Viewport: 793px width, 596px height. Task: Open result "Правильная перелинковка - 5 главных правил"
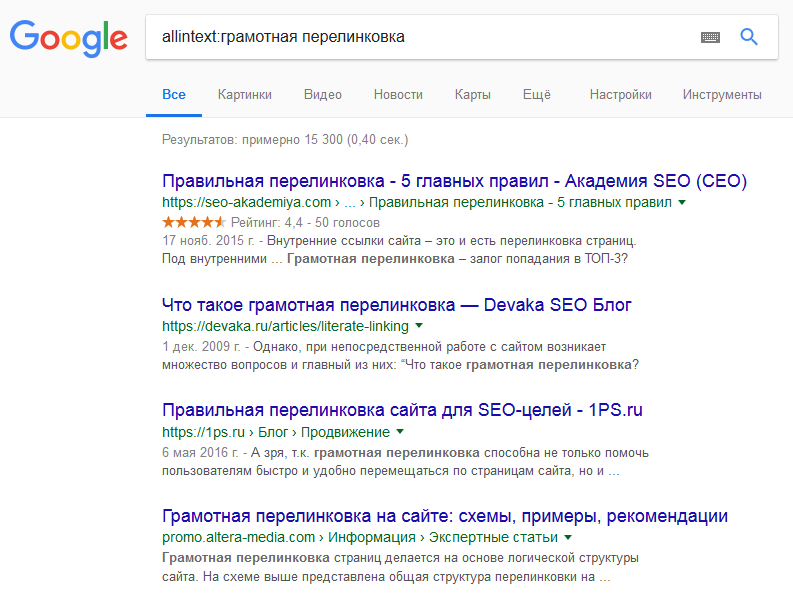tap(454, 181)
